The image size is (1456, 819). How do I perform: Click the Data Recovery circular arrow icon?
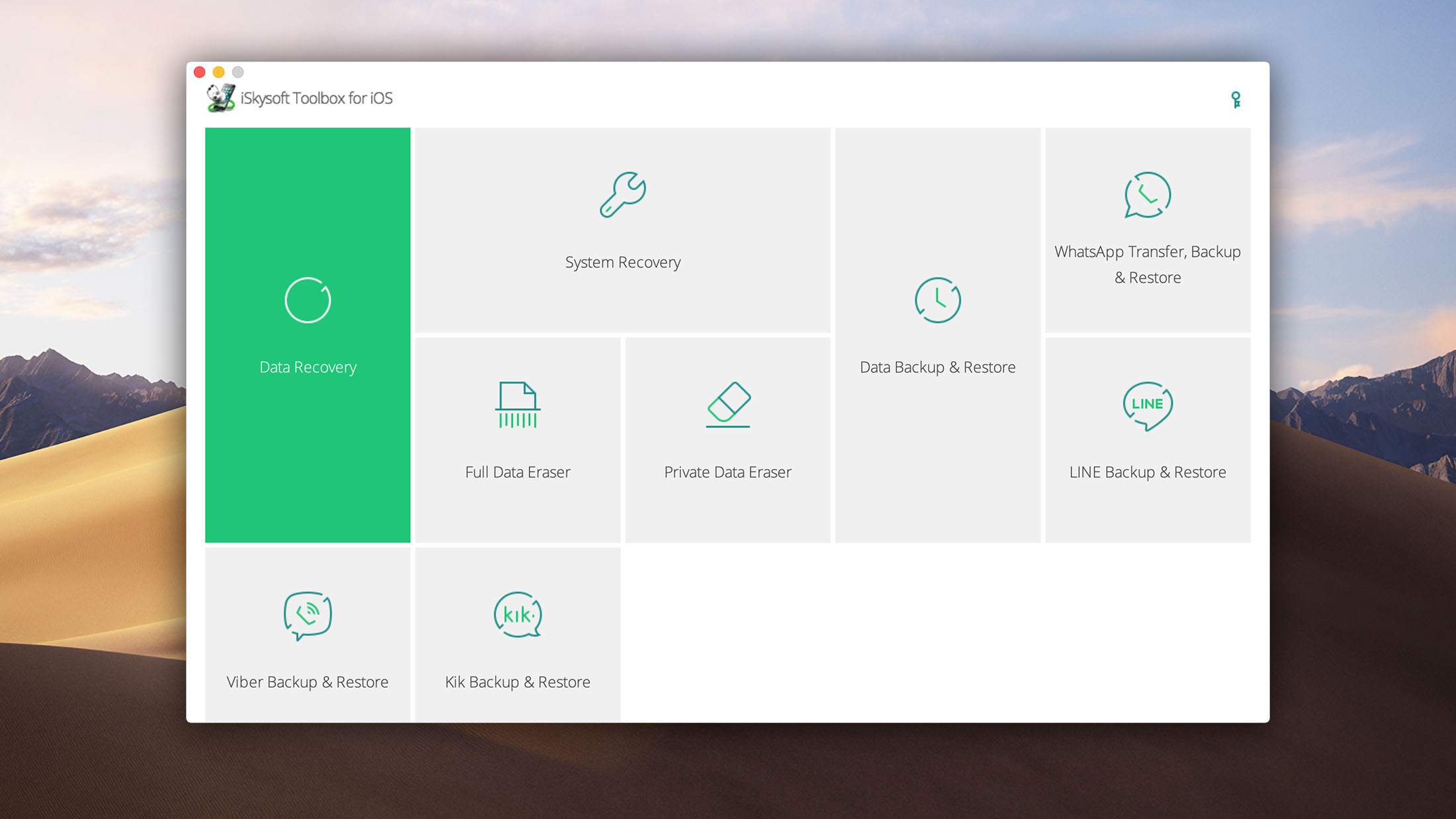click(308, 300)
